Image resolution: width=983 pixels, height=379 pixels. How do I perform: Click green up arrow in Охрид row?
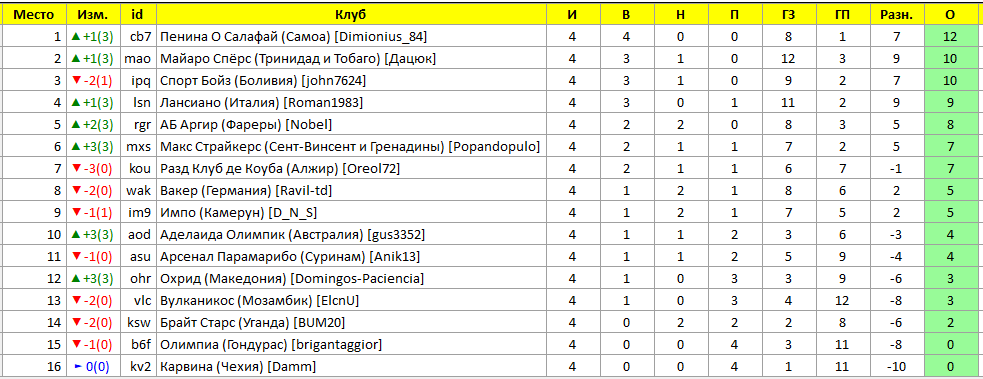[76, 278]
